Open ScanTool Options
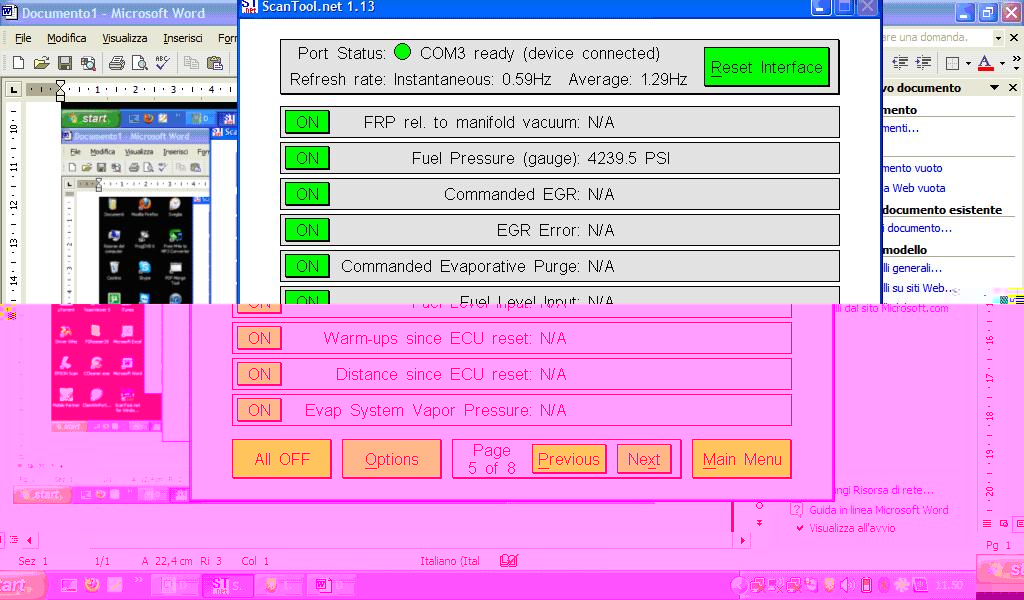 (x=392, y=459)
